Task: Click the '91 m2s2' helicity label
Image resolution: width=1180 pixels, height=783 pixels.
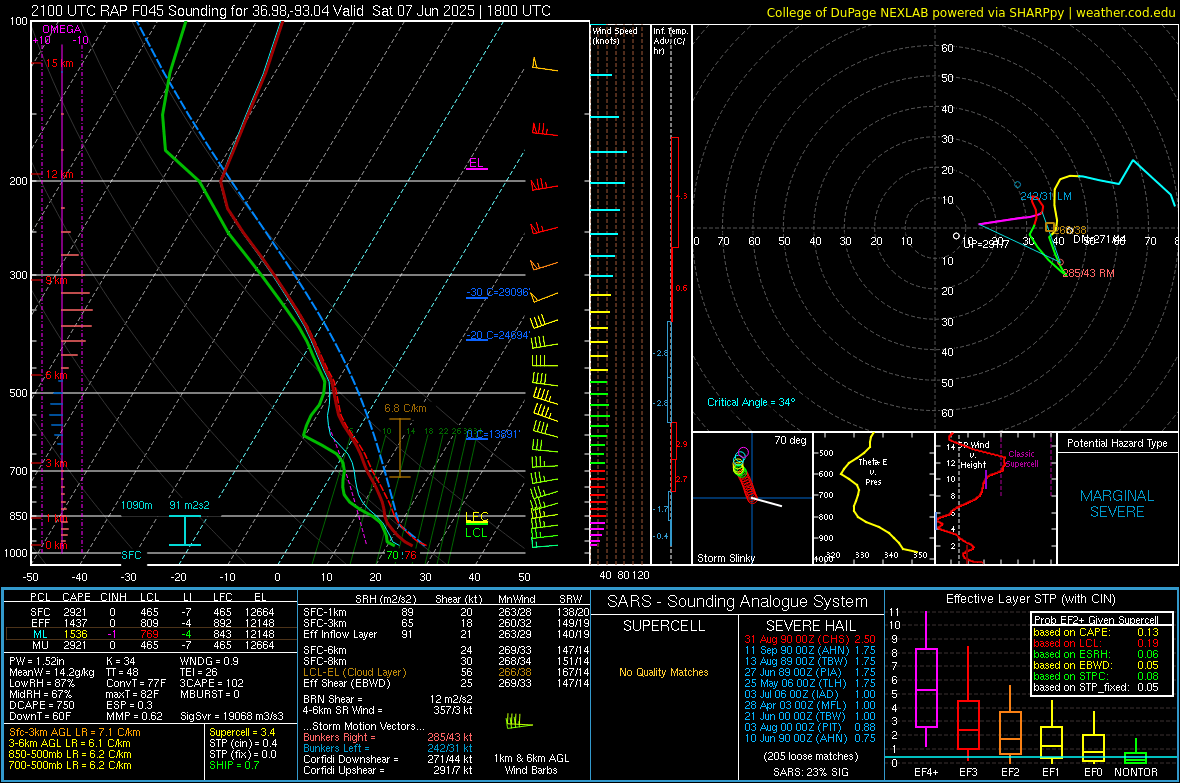Action: pyautogui.click(x=189, y=505)
